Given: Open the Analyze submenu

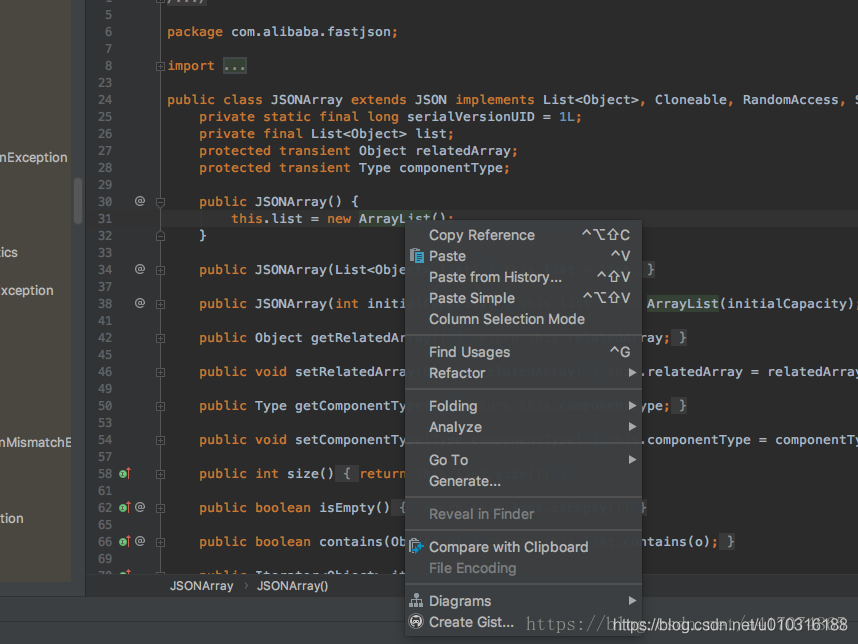Looking at the screenshot, I should 523,427.
